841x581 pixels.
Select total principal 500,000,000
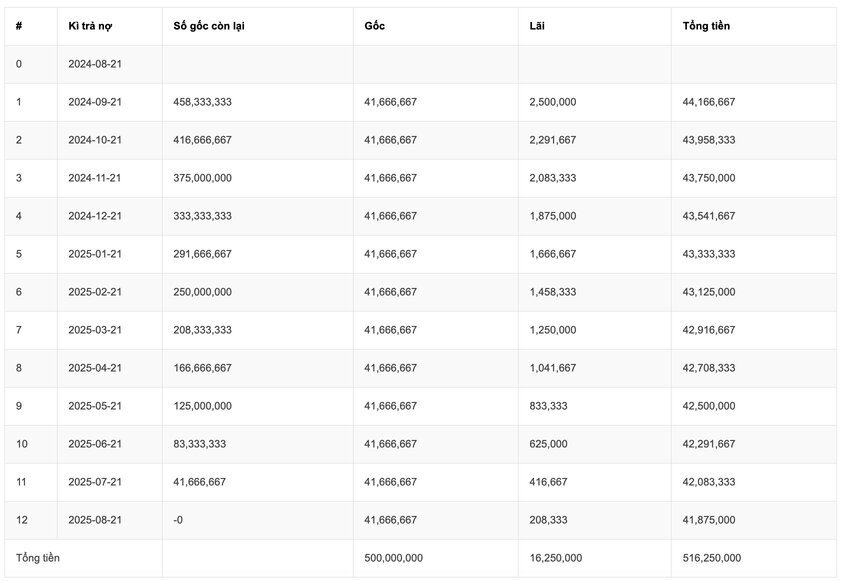[394, 558]
